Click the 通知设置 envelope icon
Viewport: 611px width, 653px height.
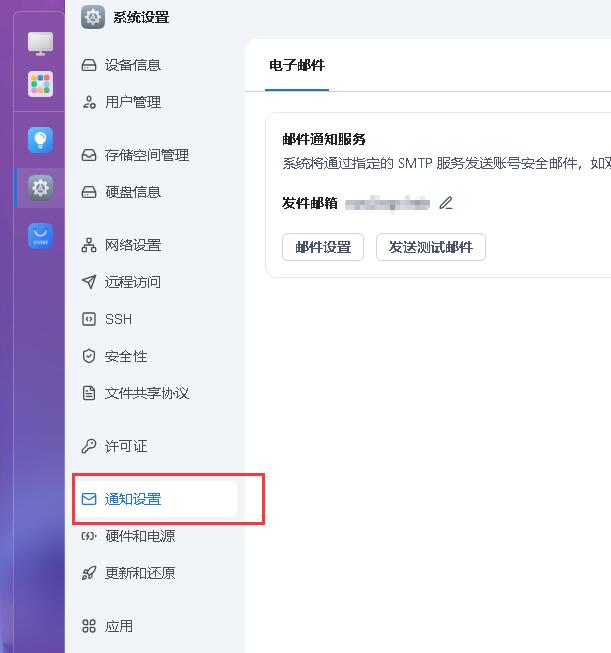click(x=89, y=499)
